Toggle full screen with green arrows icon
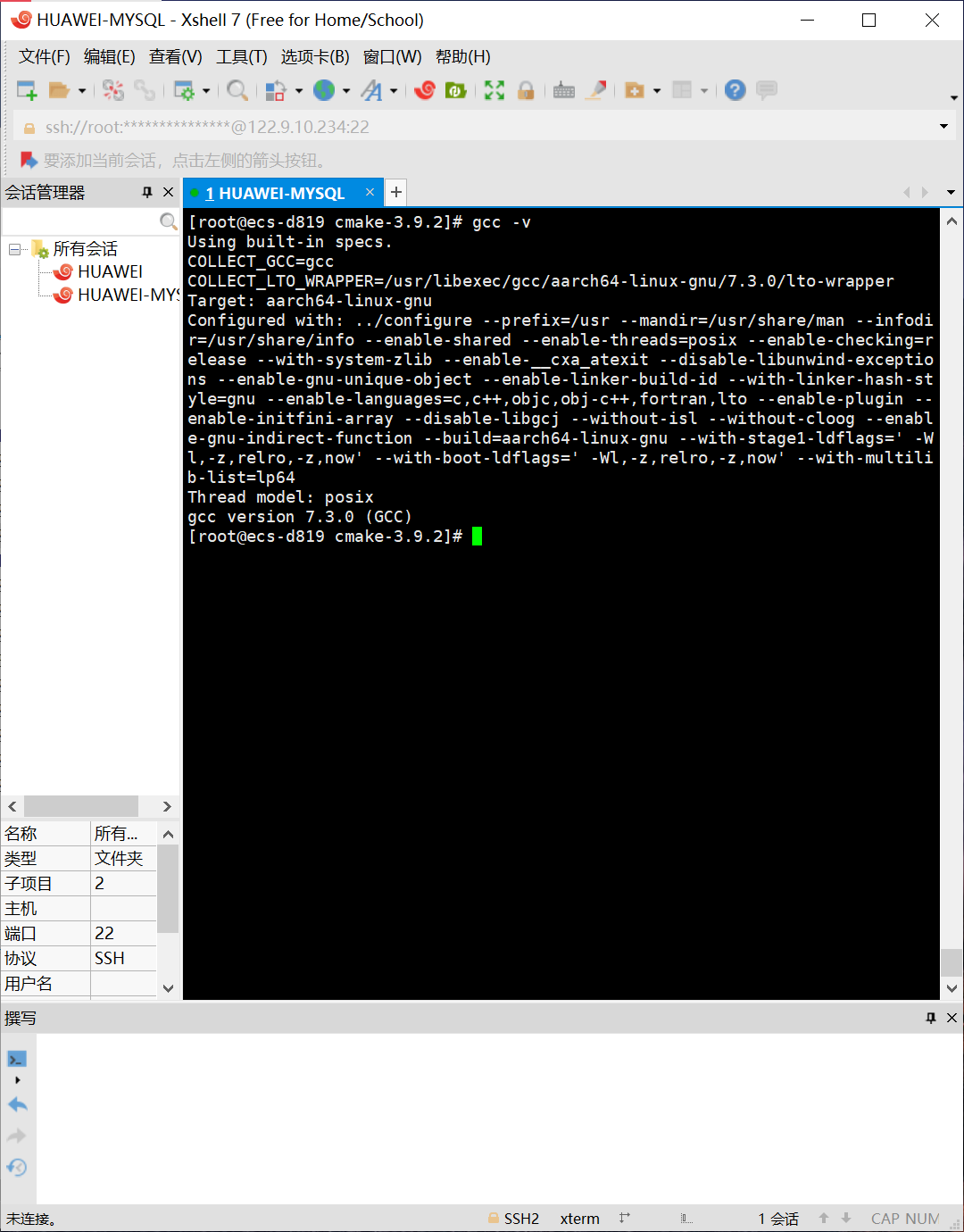Screen dimensions: 964x1232 click(x=494, y=90)
